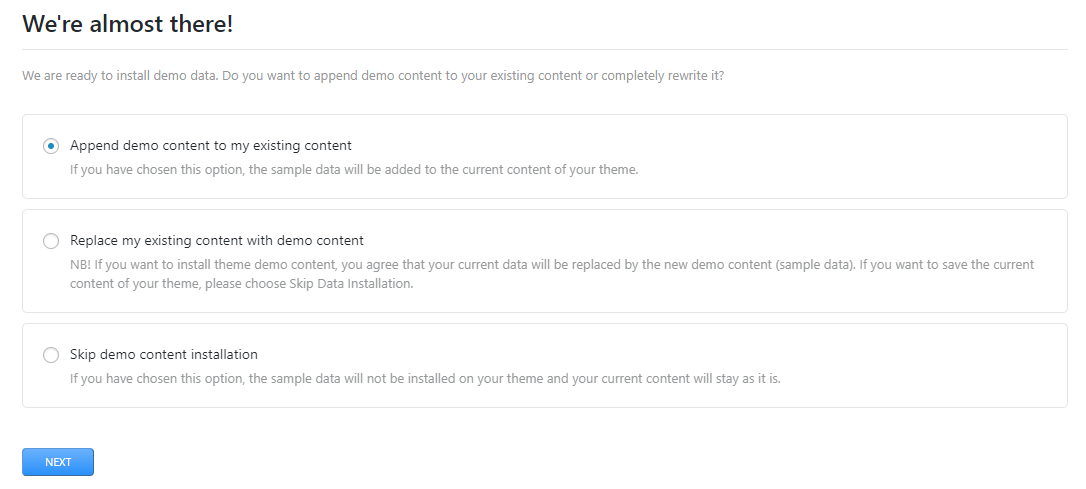Screen dimensions: 1086x489
Task: Select the Append demo content radio button
Action: point(51,146)
